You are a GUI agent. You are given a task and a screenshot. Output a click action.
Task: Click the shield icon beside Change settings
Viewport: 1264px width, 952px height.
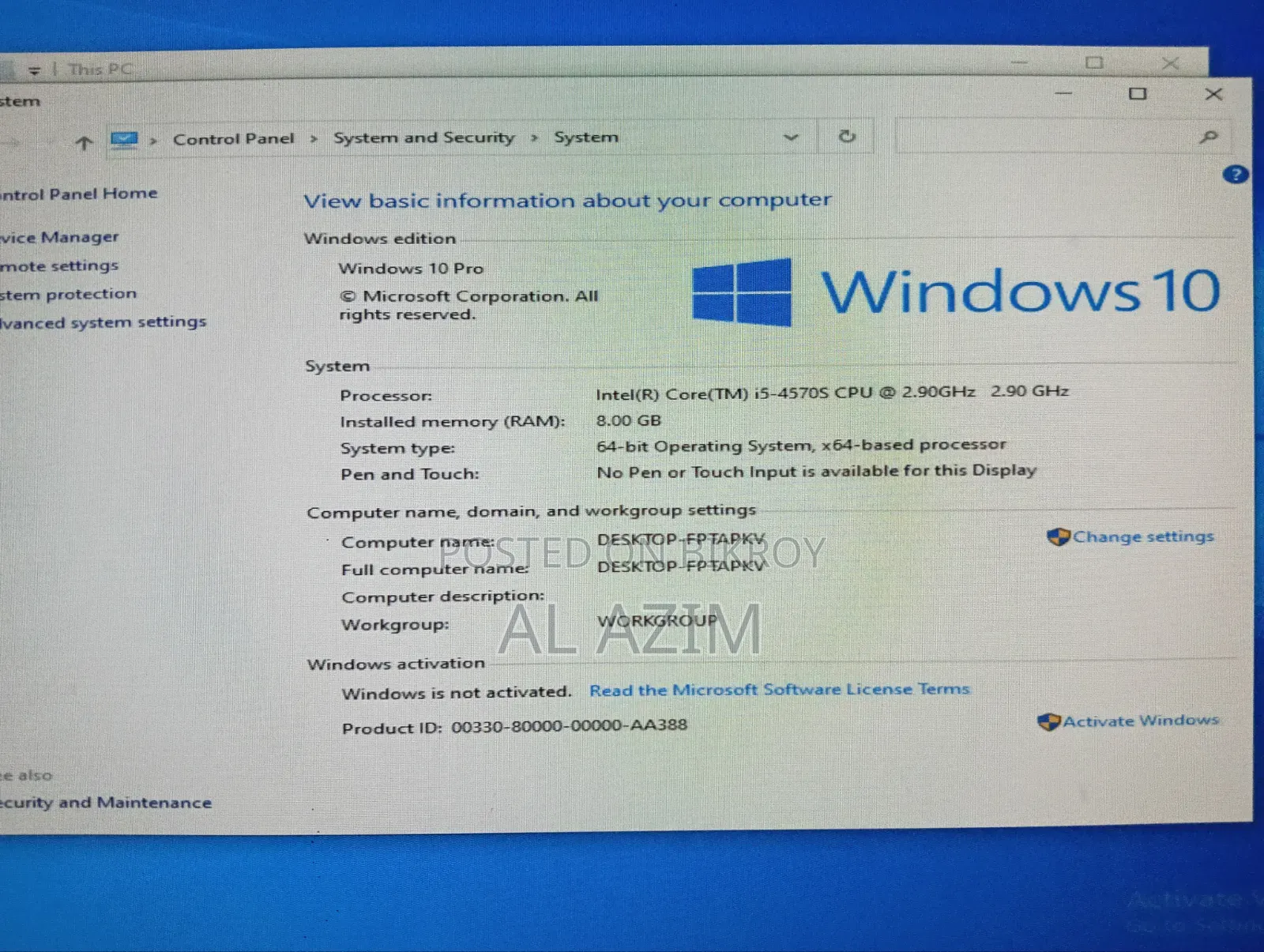coord(1058,537)
